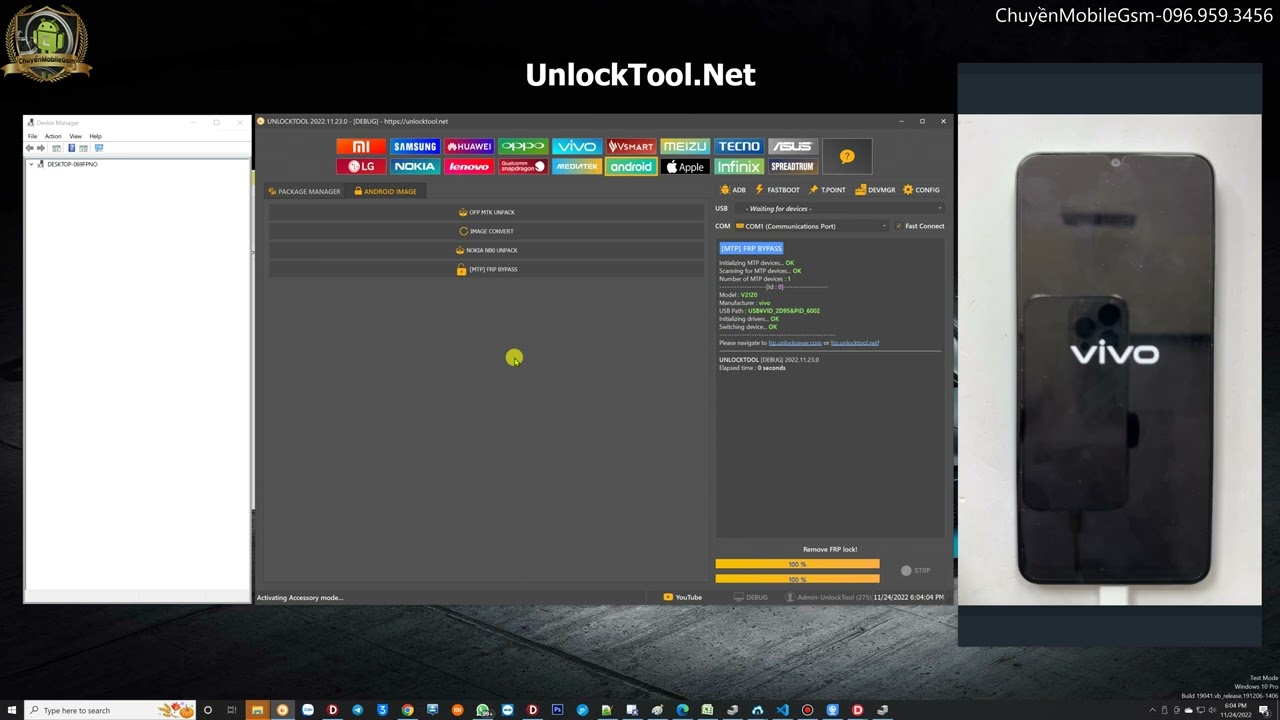Image resolution: width=1280 pixels, height=720 pixels.
Task: Collapse the DESKTOP-069FPNO tree node
Action: tap(31, 164)
